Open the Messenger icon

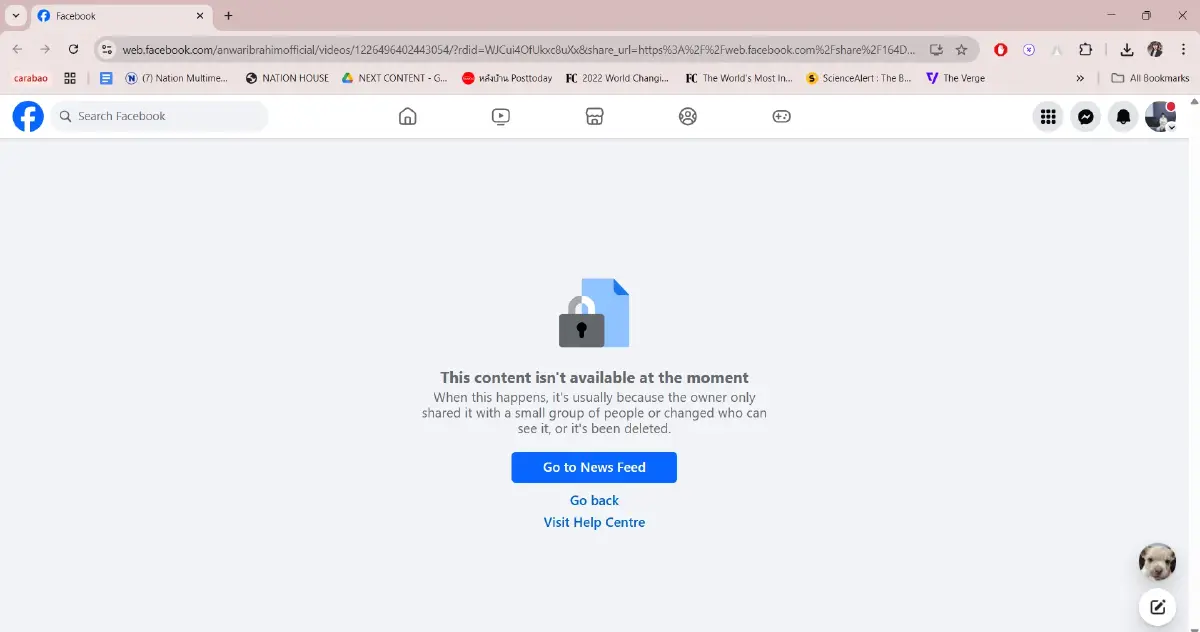coord(1086,117)
